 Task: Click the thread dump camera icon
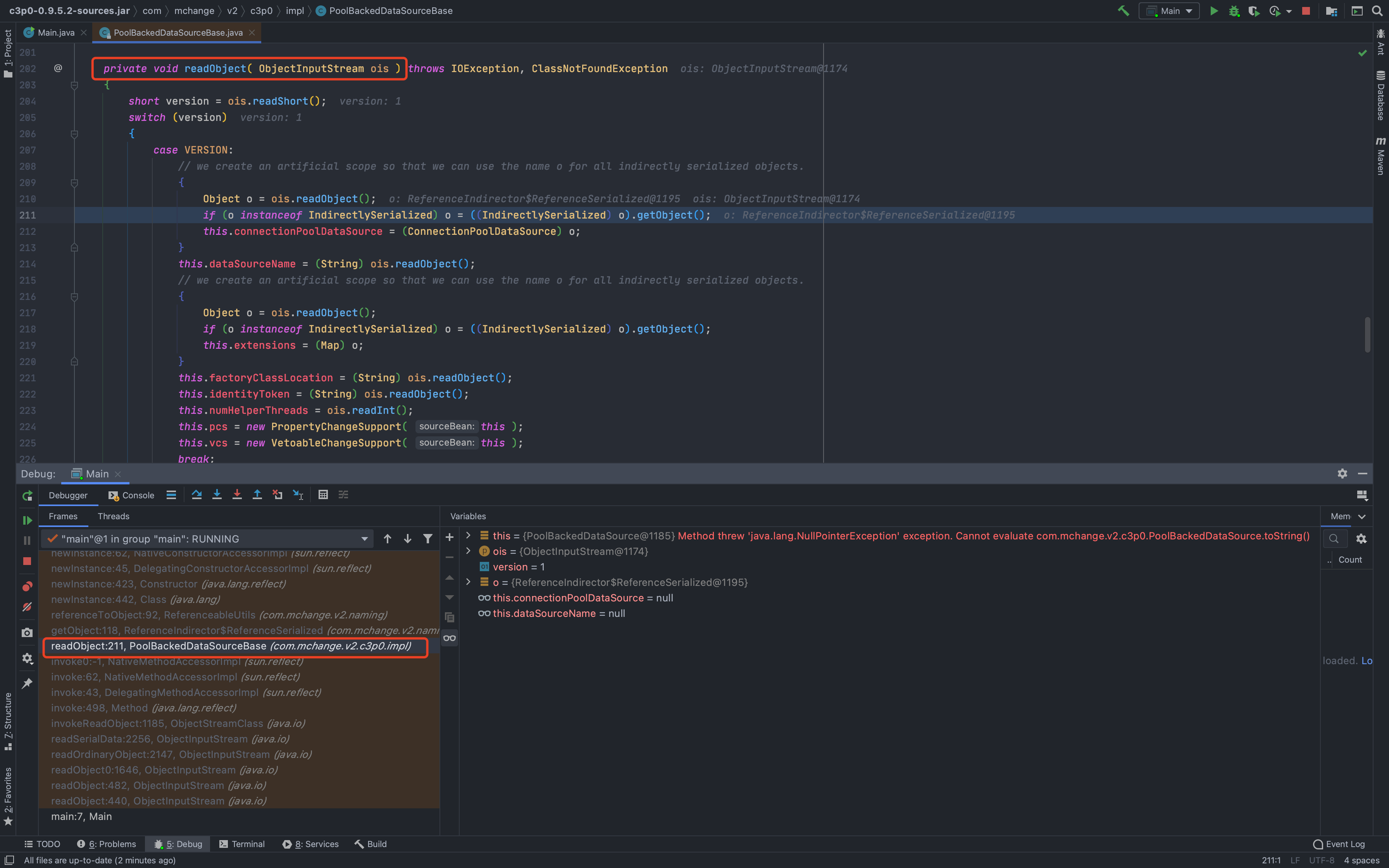(27, 632)
